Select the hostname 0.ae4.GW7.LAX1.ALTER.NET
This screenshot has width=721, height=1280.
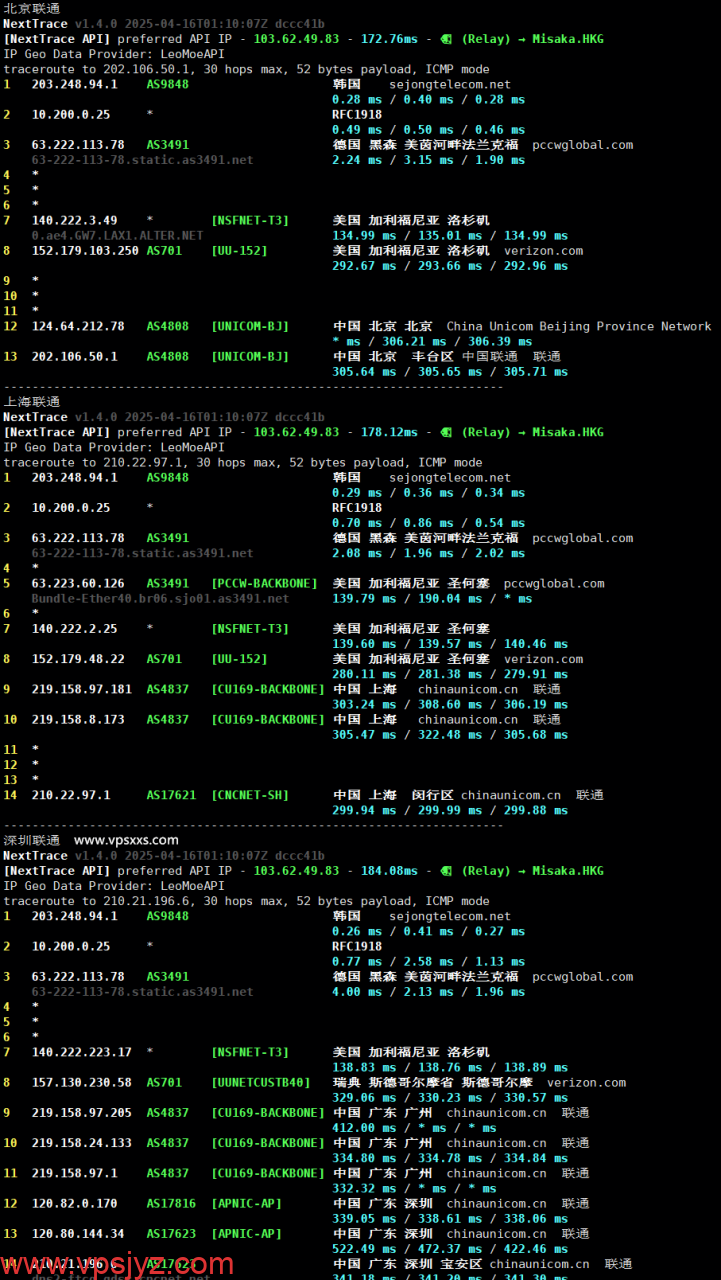[x=117, y=235]
